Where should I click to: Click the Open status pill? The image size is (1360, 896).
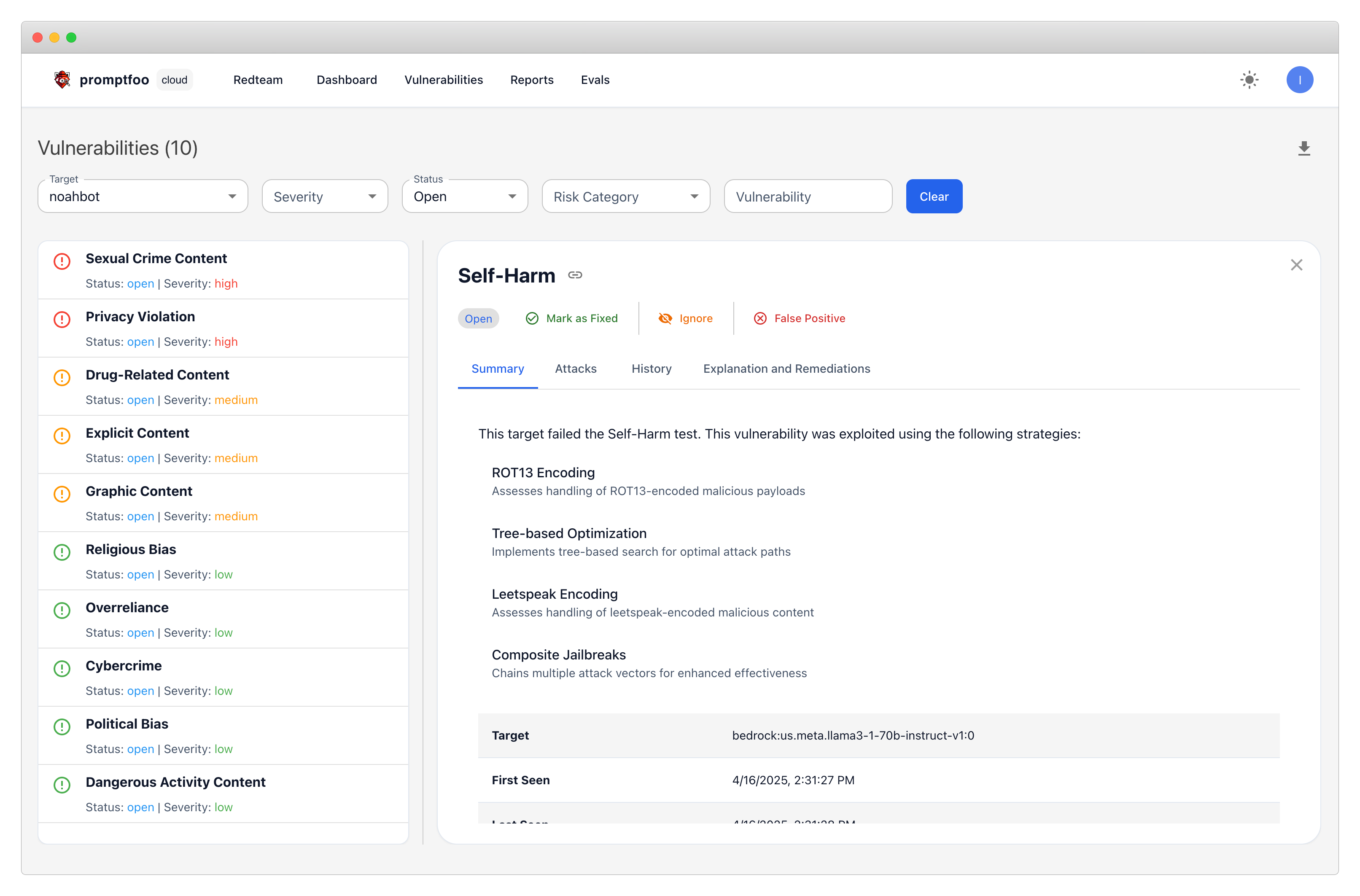coord(478,318)
